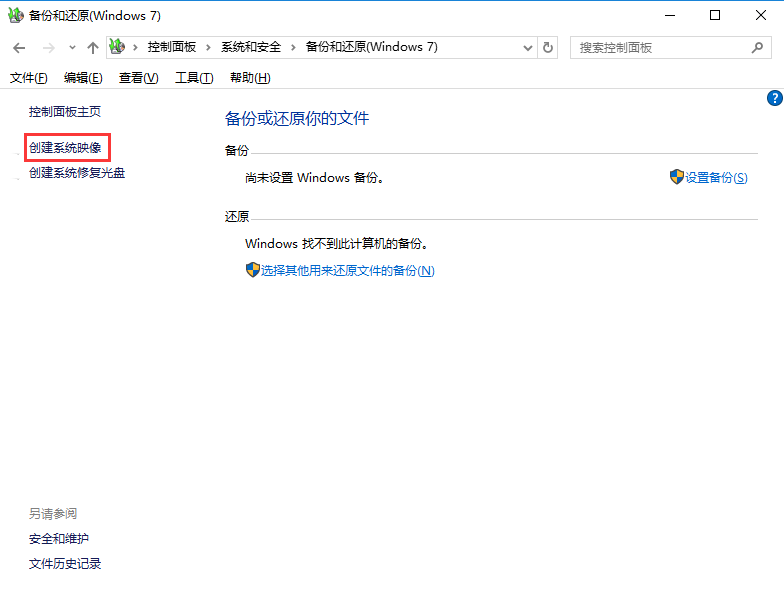Open the 文件(F) menu
784x592 pixels.
[28, 78]
